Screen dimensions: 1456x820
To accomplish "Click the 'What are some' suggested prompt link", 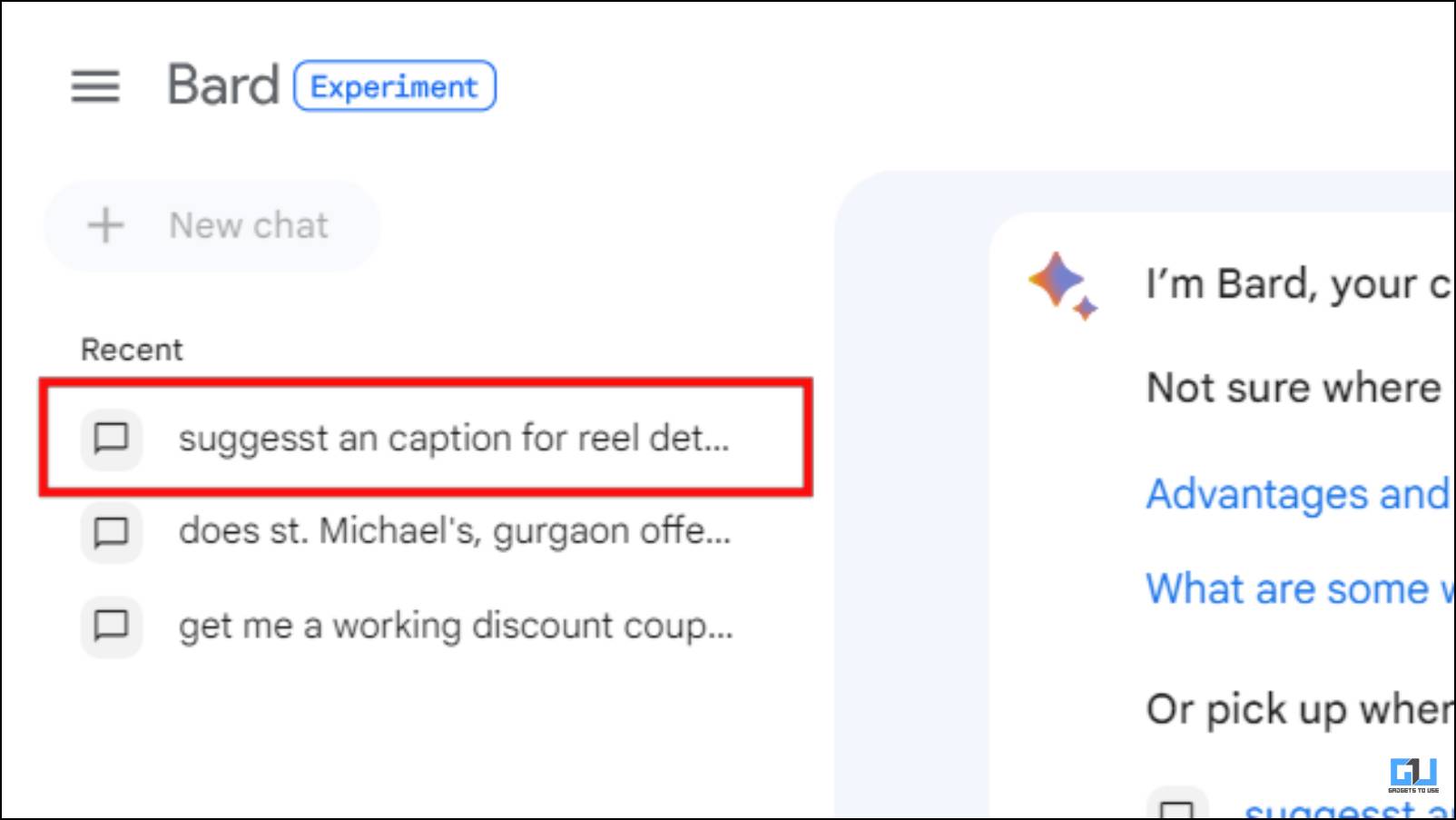I will 1300,589.
